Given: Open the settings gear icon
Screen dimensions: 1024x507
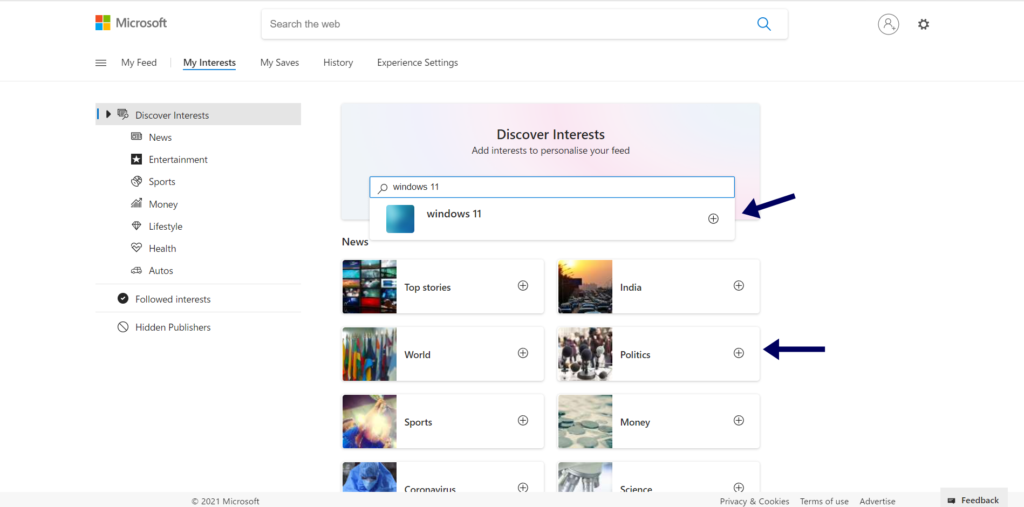Looking at the screenshot, I should coord(923,24).
